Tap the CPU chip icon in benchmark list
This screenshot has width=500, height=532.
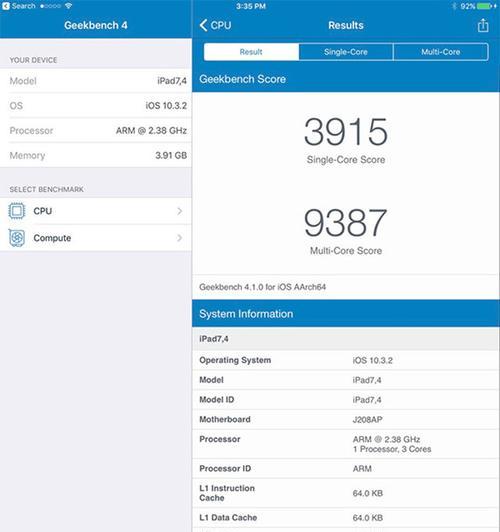click(17, 211)
